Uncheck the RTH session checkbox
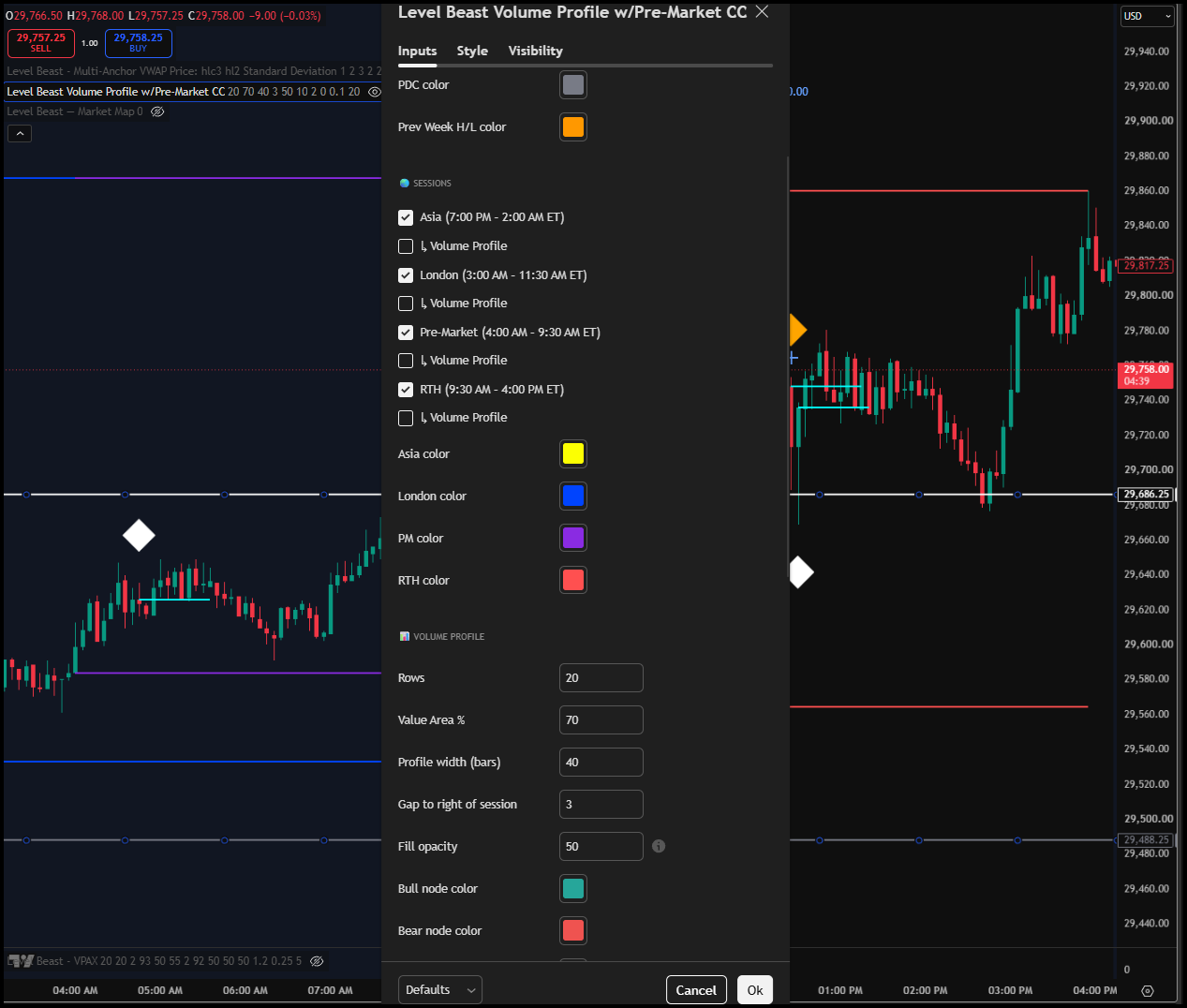This screenshot has height=1008, width=1187. point(406,390)
